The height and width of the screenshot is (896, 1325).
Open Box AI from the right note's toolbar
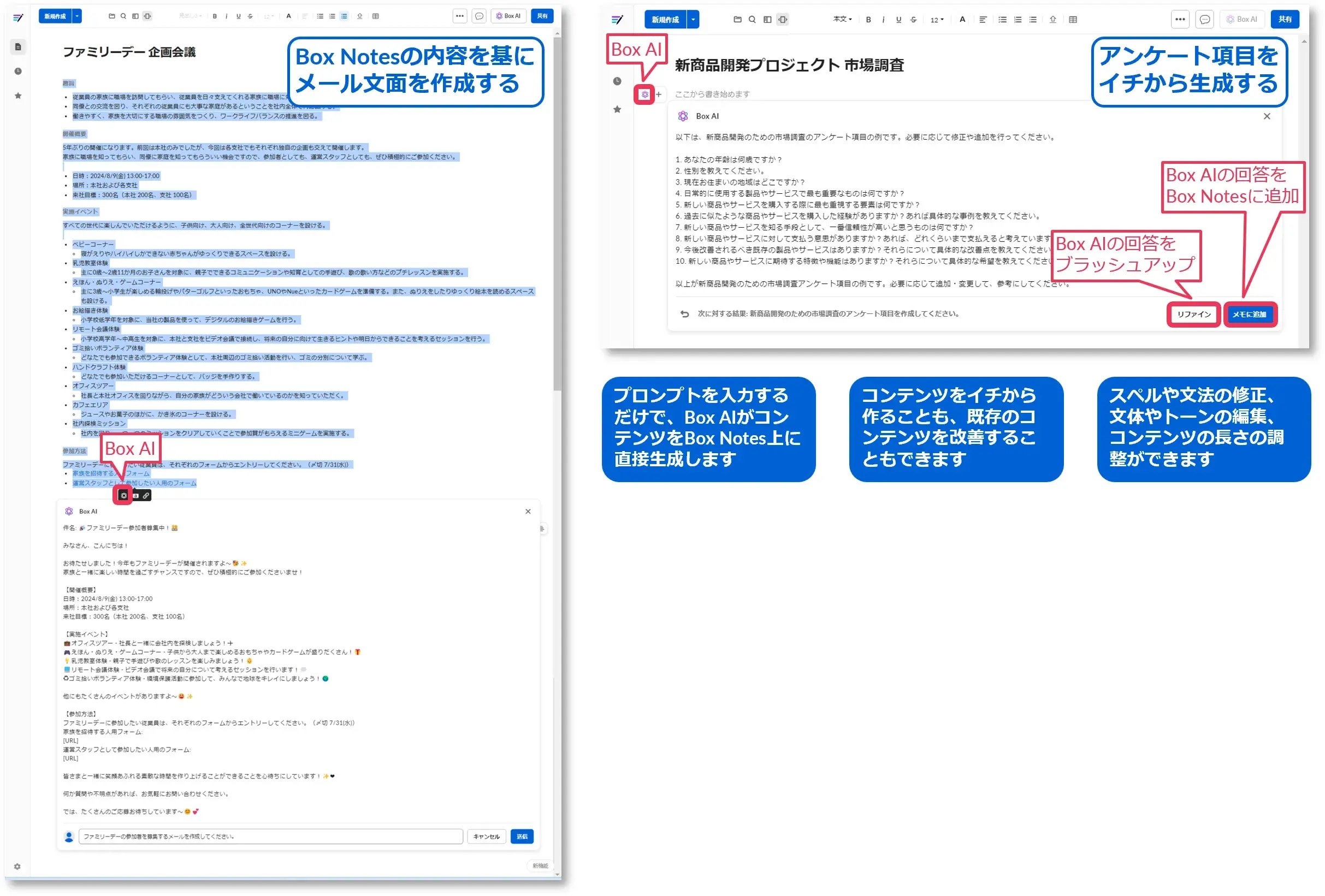click(x=1243, y=19)
